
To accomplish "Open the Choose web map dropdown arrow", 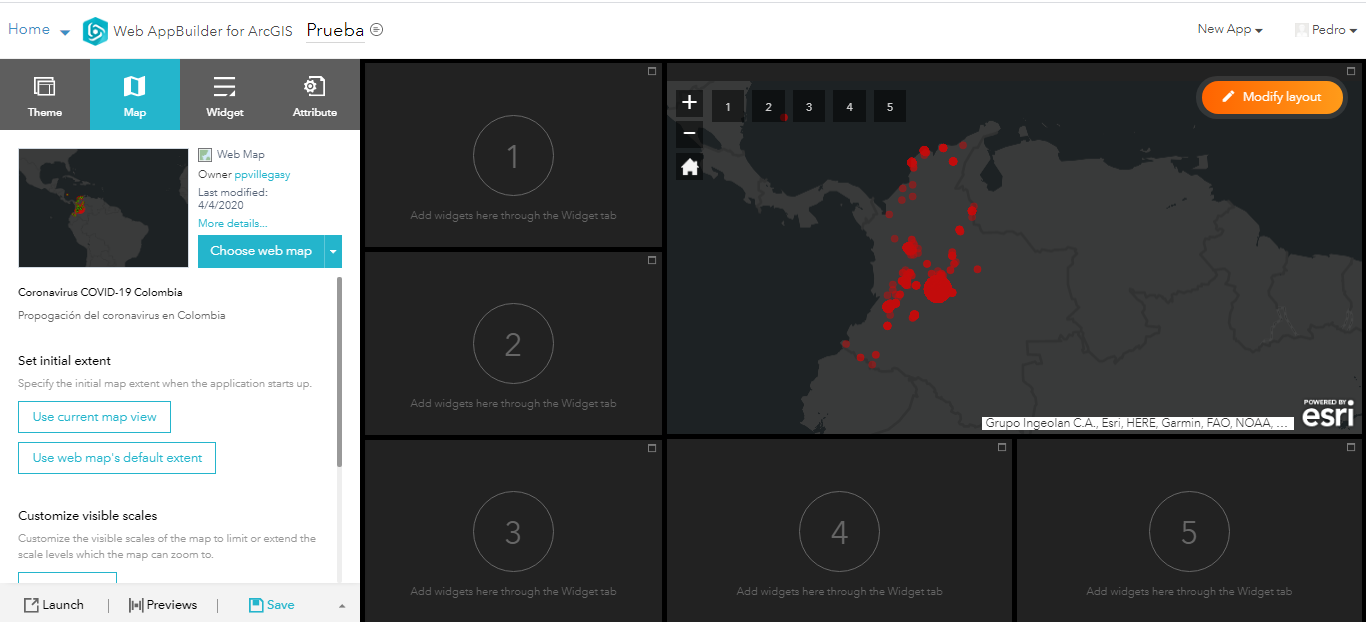I will point(332,251).
